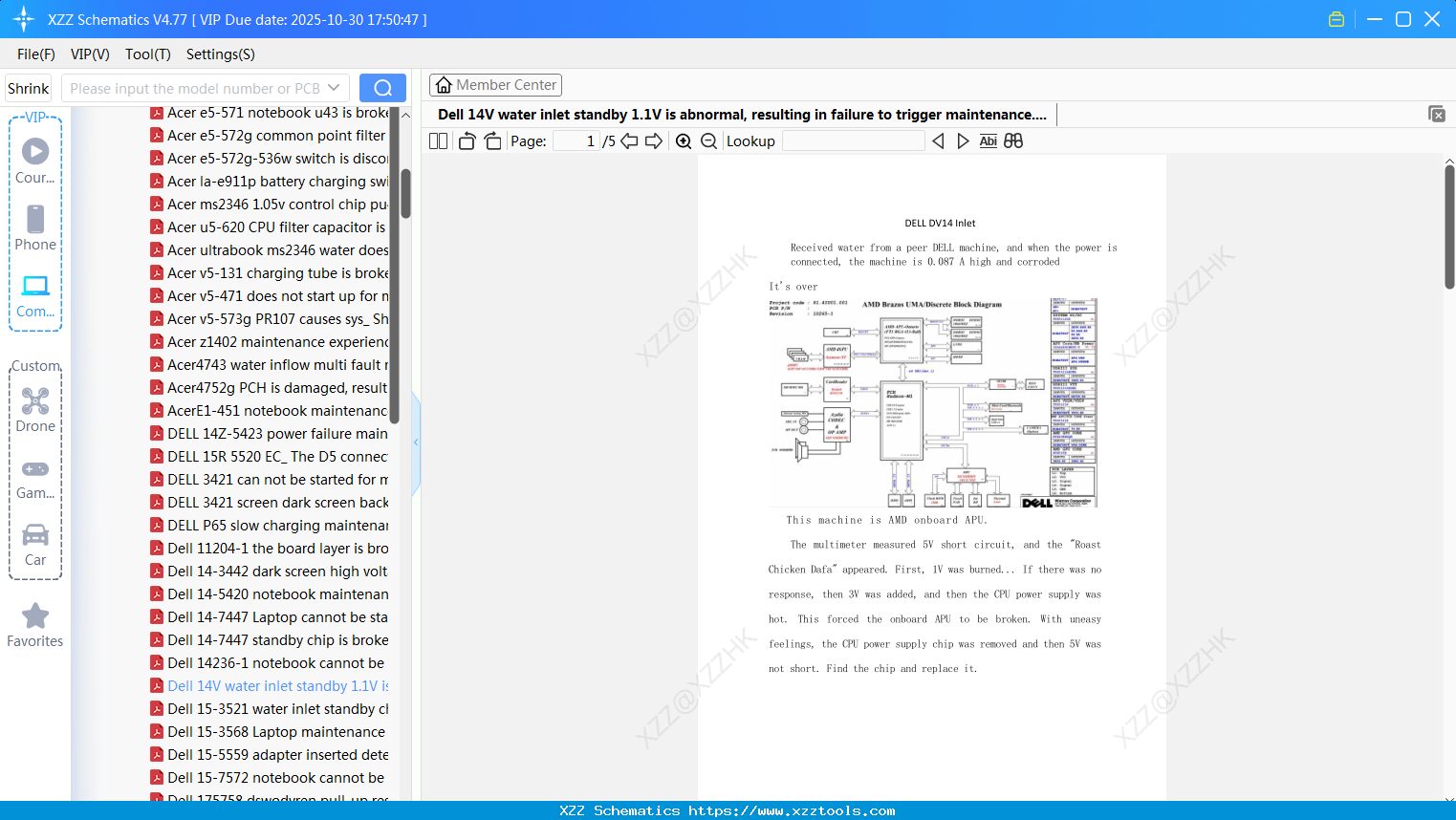
Task: Open the VIP(V) menu
Action: [x=90, y=54]
